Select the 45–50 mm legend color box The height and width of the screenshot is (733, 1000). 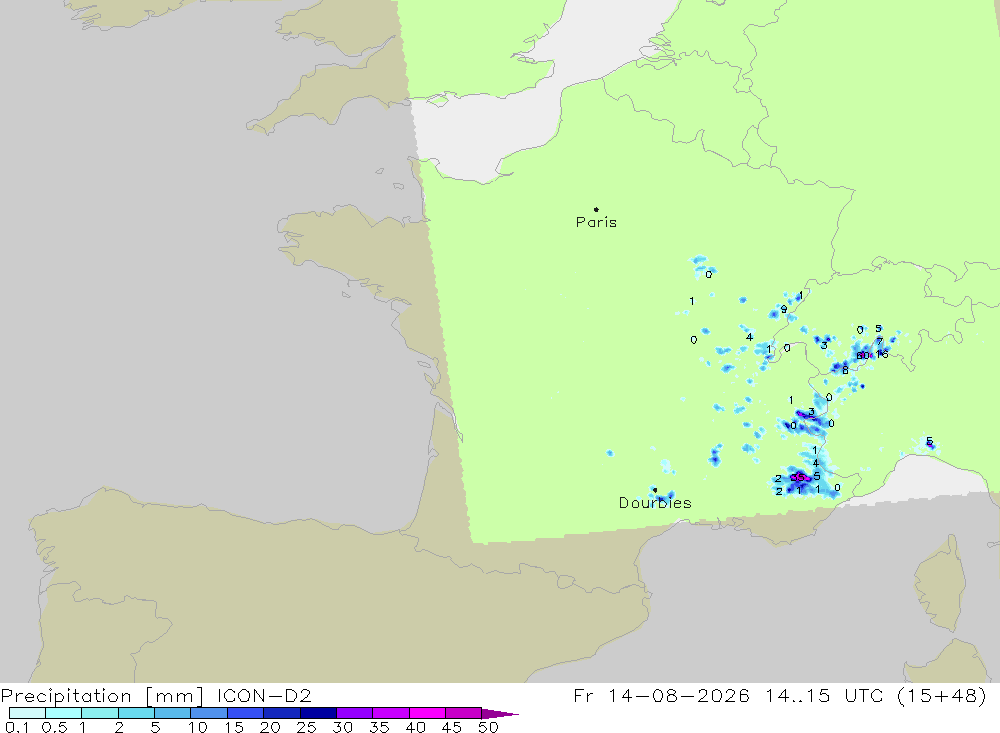click(464, 713)
